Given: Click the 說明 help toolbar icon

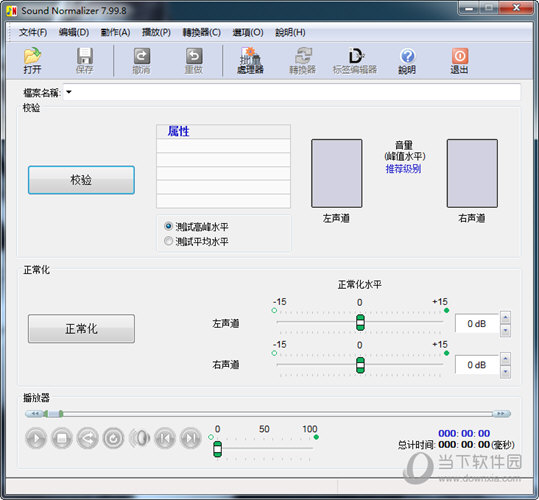Looking at the screenshot, I should tap(407, 61).
